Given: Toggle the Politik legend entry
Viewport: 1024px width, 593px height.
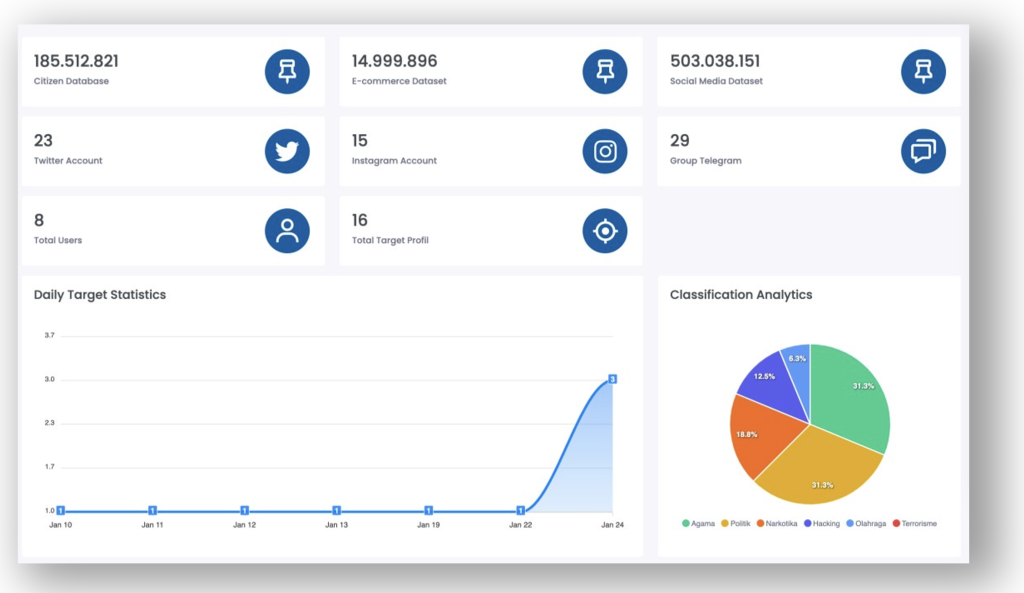Looking at the screenshot, I should click(735, 523).
